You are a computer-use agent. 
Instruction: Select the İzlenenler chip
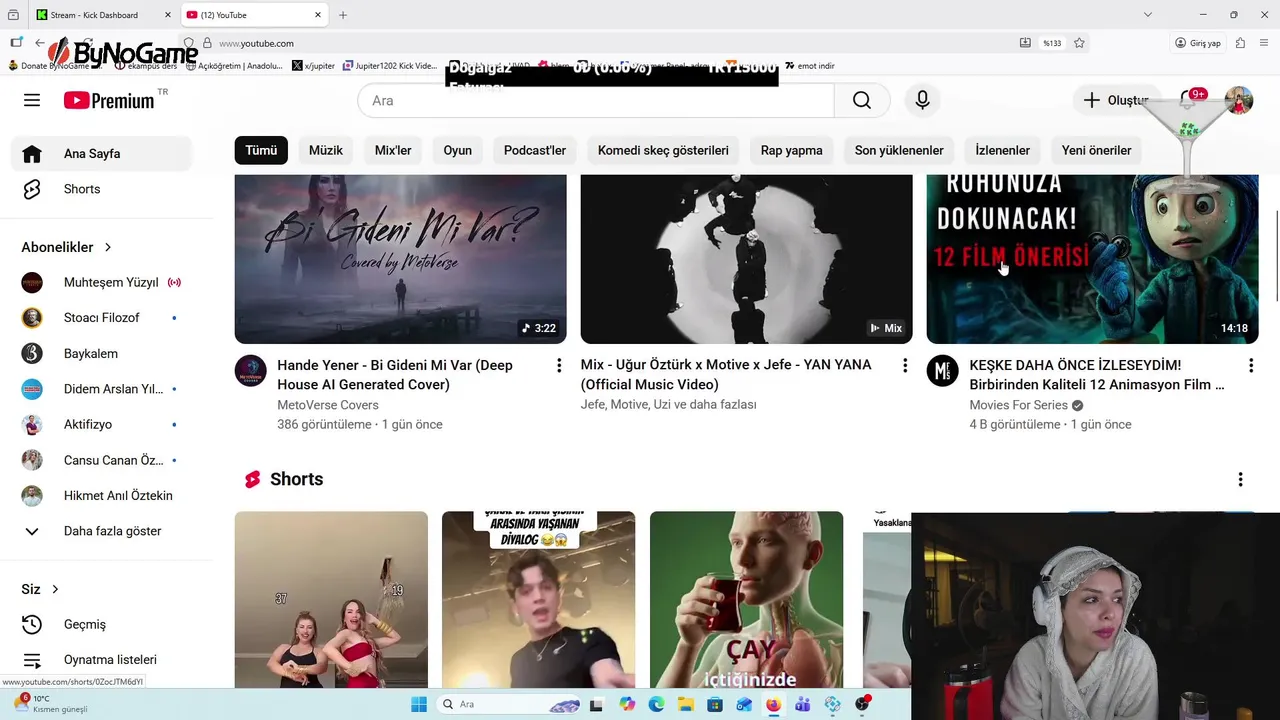1003,150
